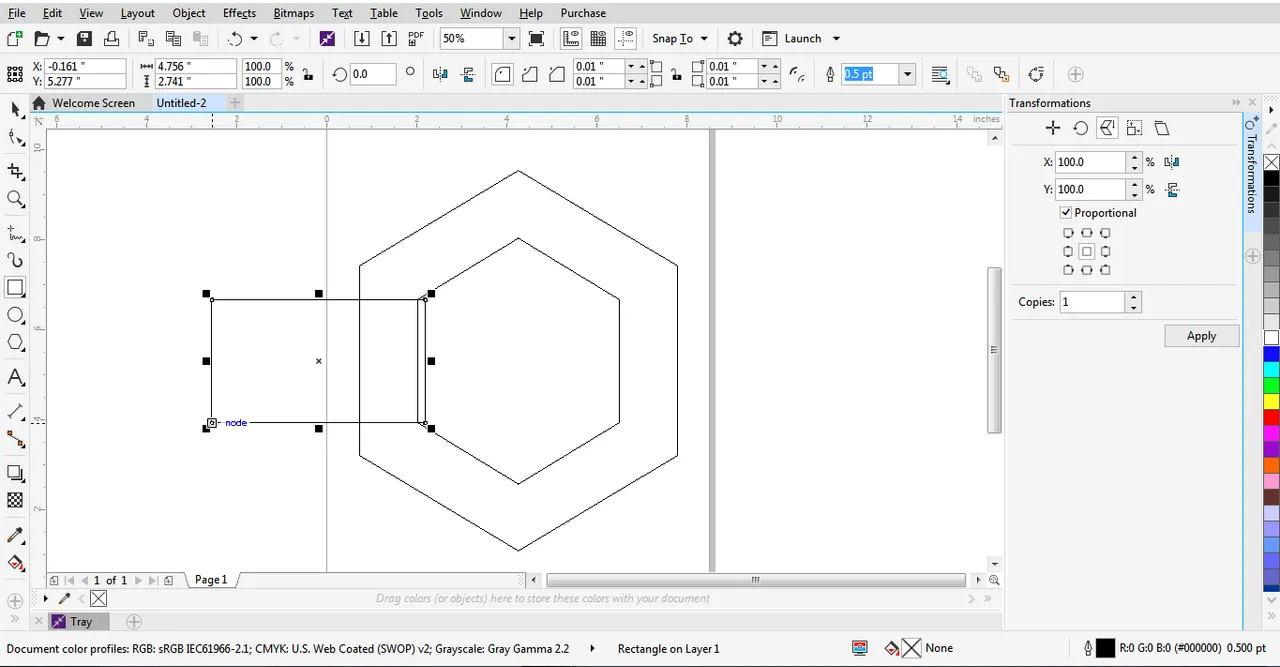
Task: Select the Polygon tool in the toolbox
Action: click(x=15, y=343)
